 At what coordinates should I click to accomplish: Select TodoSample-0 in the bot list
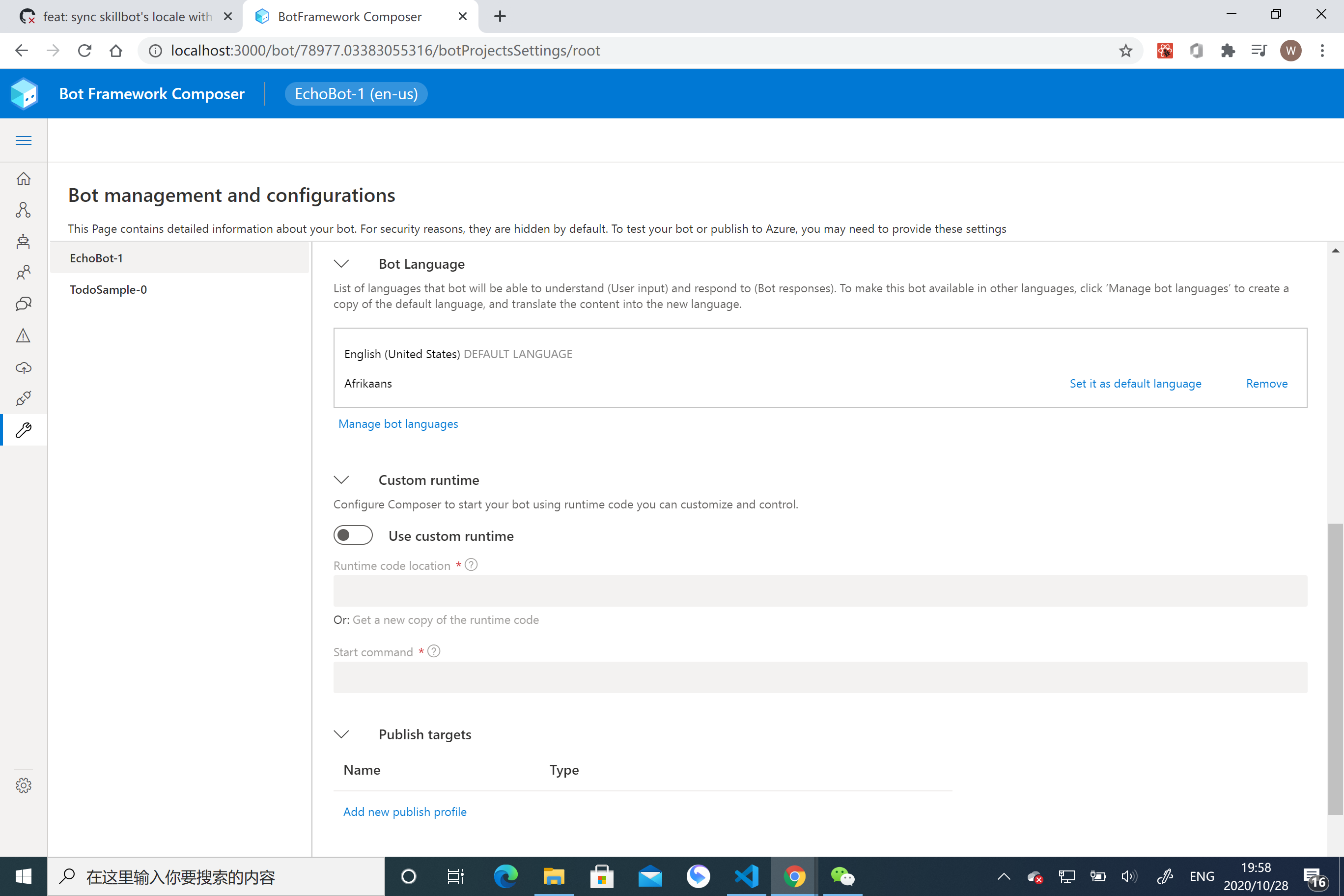tap(108, 290)
